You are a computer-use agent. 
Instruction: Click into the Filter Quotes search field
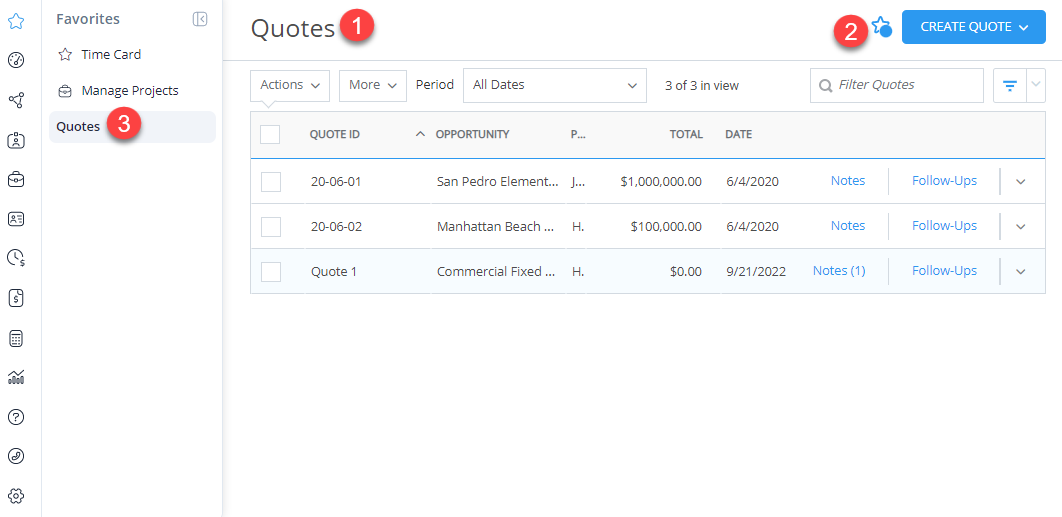pos(897,85)
